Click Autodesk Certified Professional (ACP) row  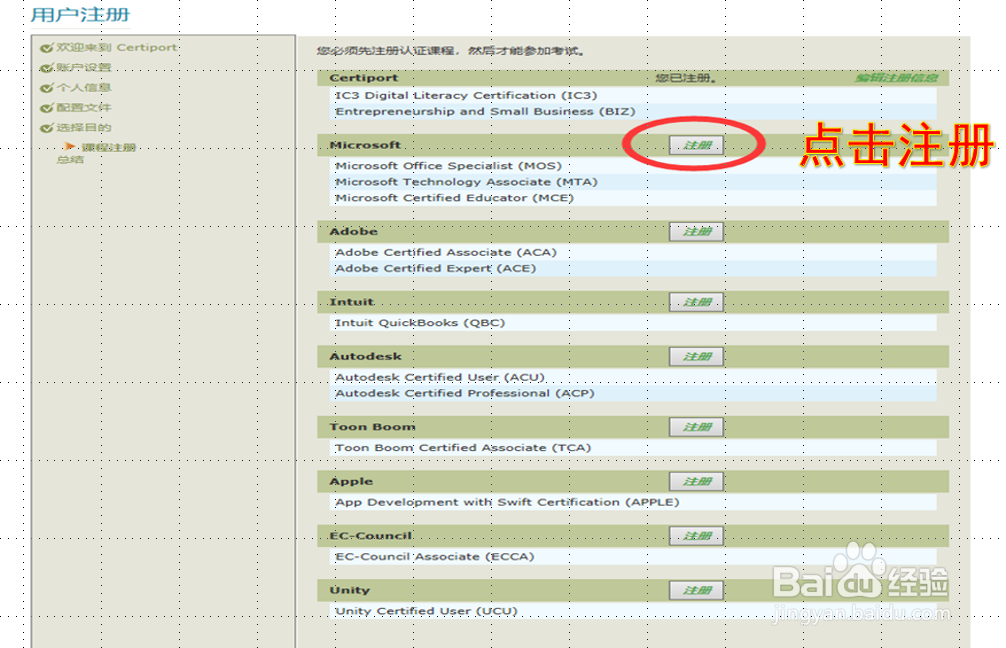[x=633, y=394]
